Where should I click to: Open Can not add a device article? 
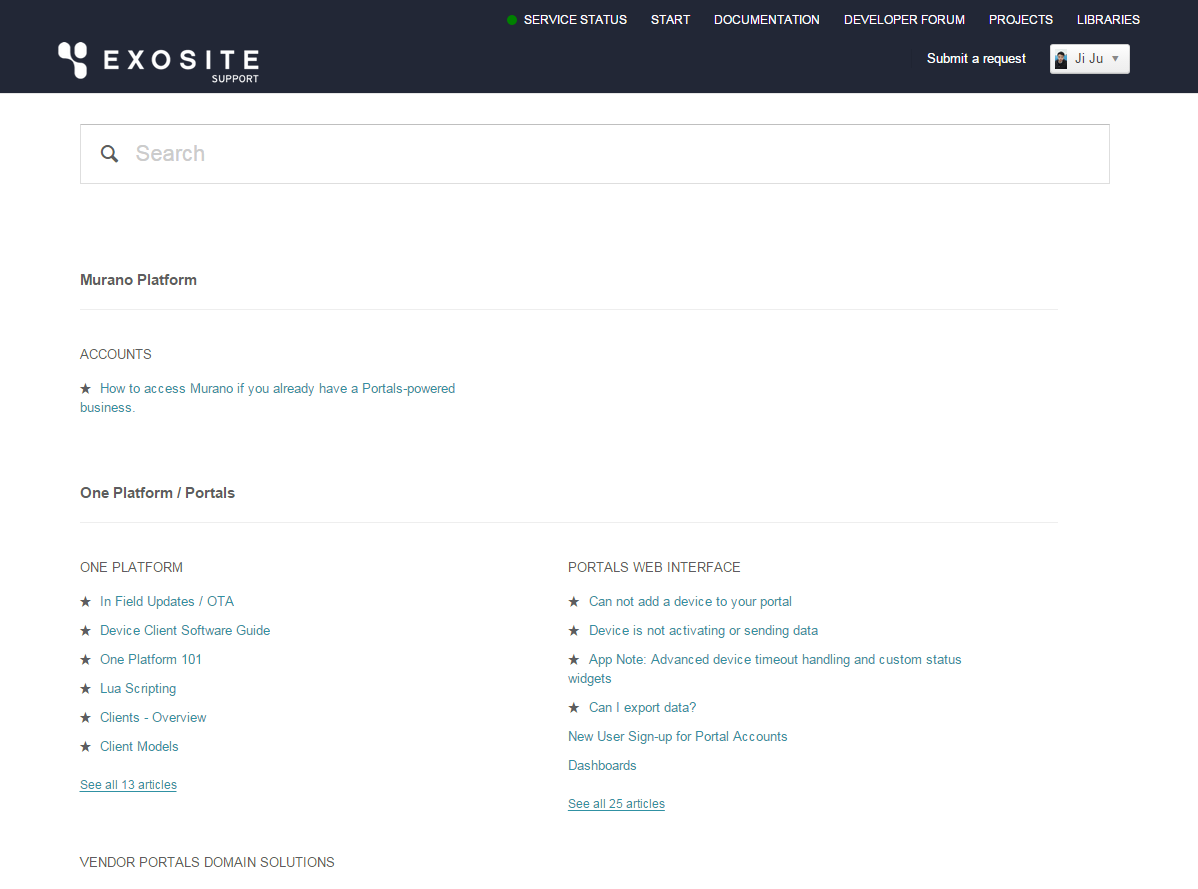690,602
